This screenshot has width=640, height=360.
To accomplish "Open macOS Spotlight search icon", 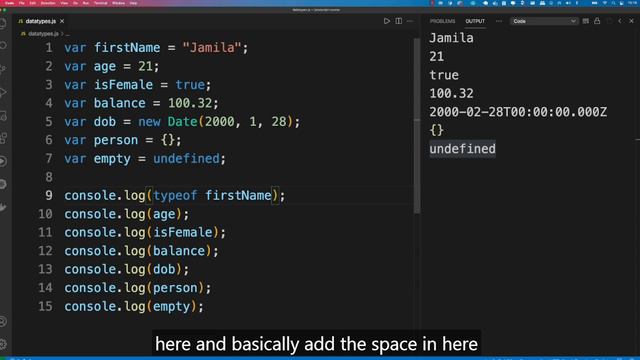I will coord(613,3).
